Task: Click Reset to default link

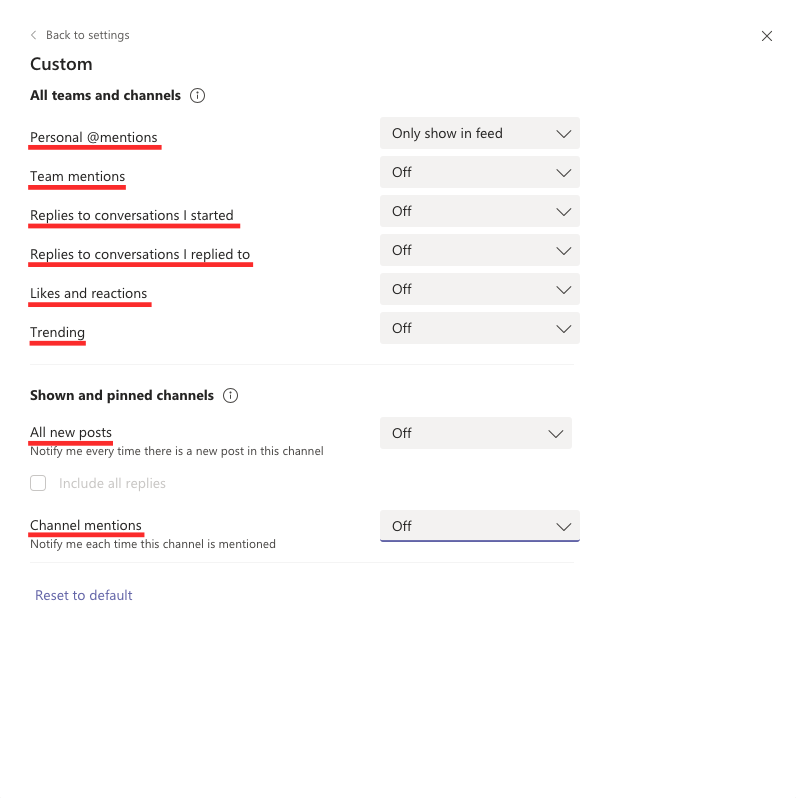Action: 84,595
